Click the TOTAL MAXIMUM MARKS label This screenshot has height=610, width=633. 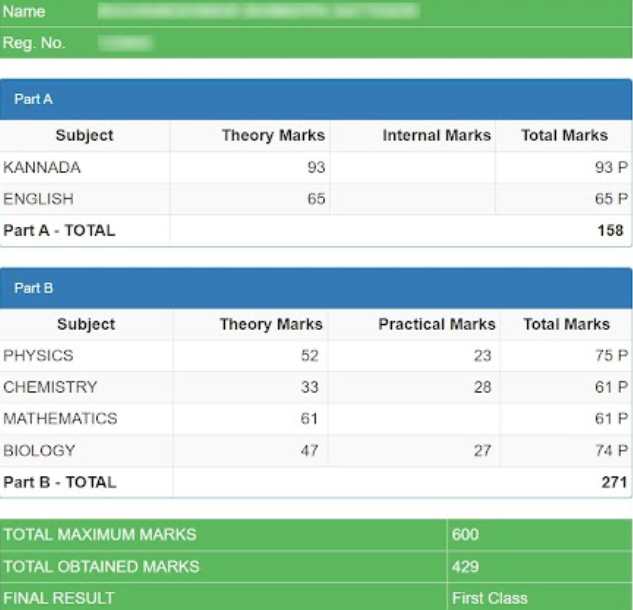click(100, 535)
